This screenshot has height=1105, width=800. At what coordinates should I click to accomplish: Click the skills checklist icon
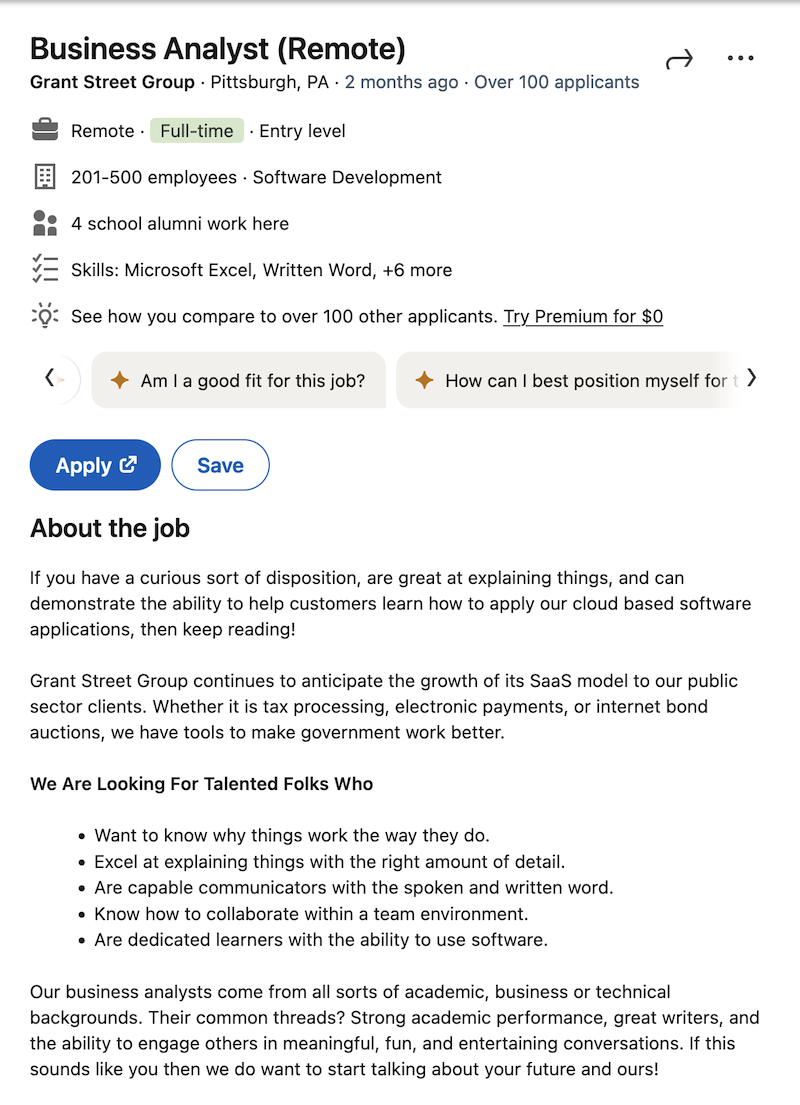coord(45,269)
